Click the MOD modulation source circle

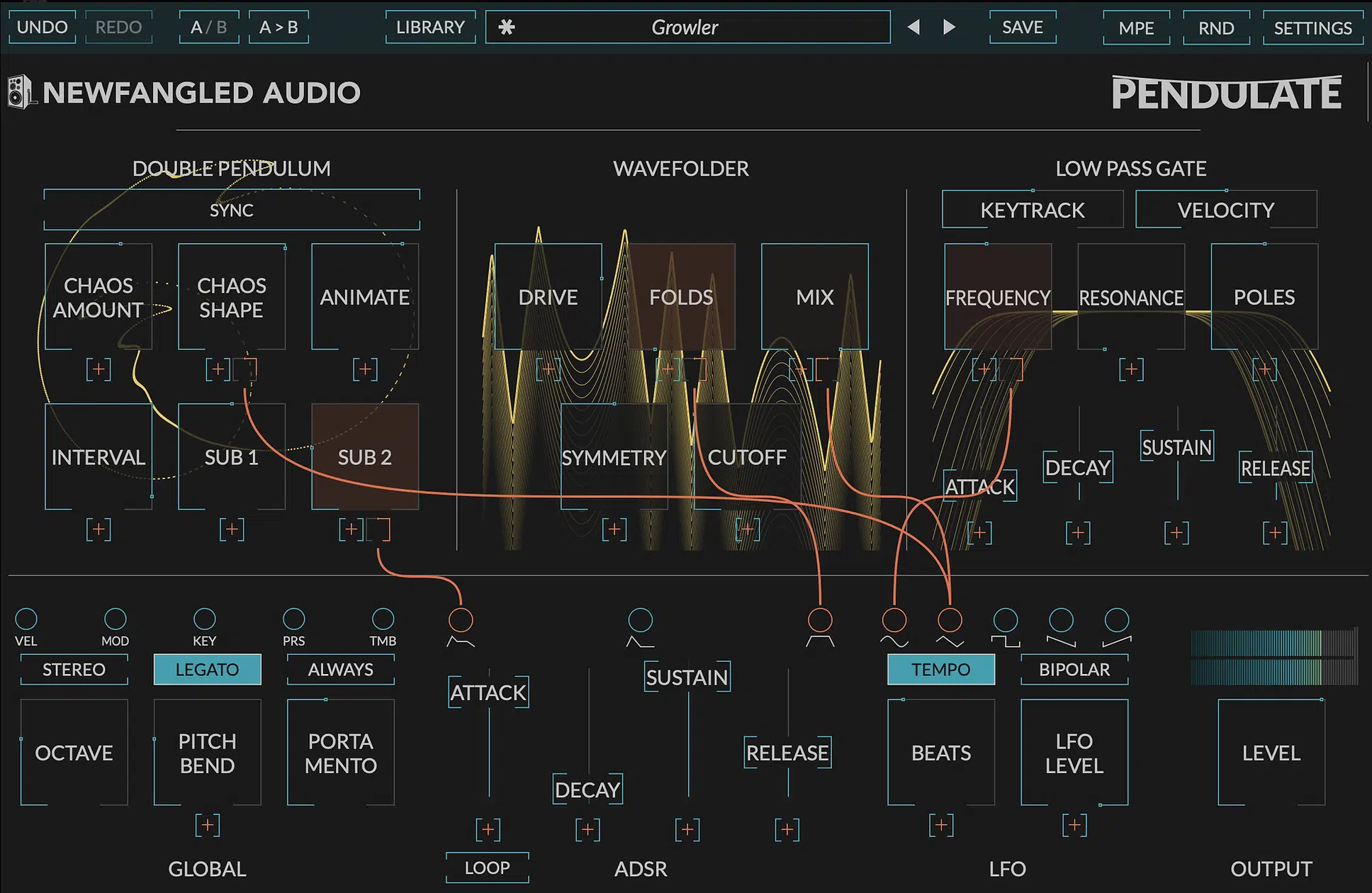[116, 619]
